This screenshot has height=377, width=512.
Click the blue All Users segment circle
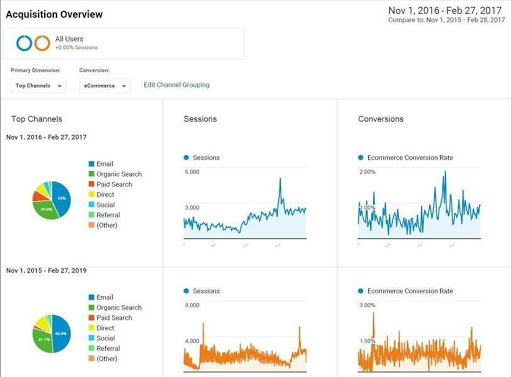[x=24, y=43]
